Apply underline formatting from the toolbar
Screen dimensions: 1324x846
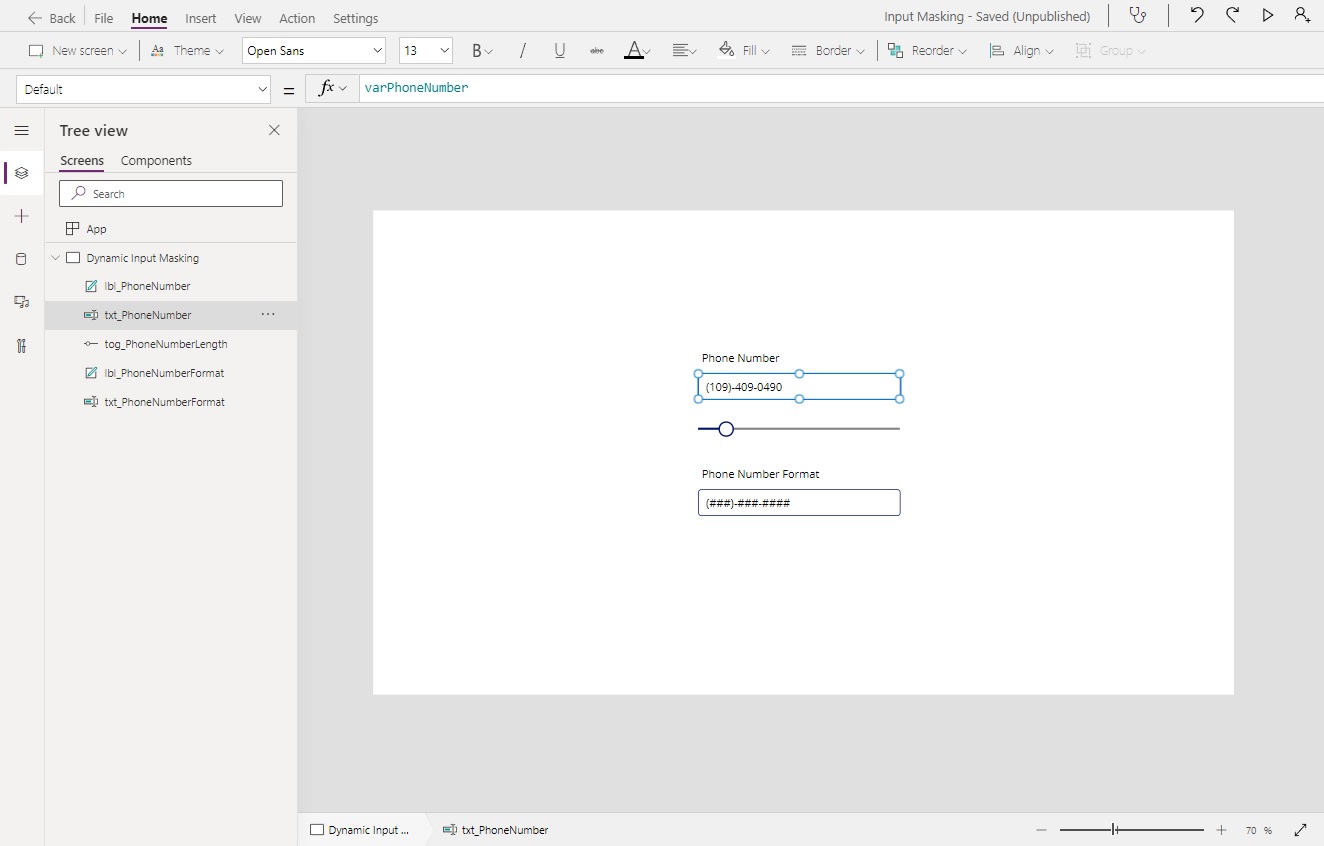coord(560,50)
